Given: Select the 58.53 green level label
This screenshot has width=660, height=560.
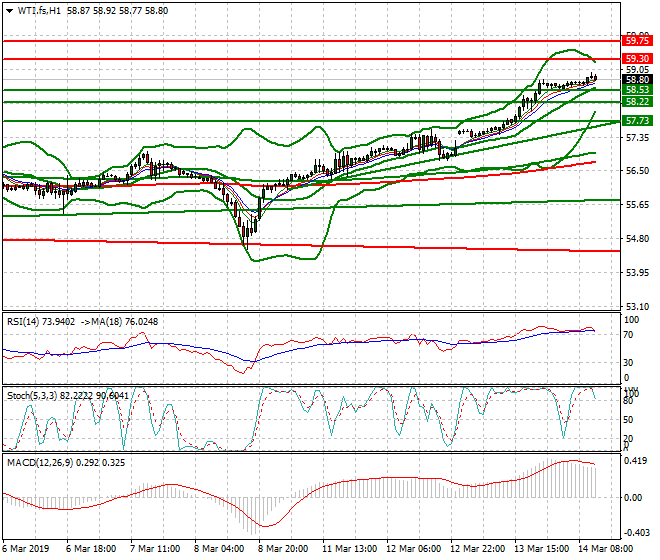Looking at the screenshot, I should pos(637,90).
